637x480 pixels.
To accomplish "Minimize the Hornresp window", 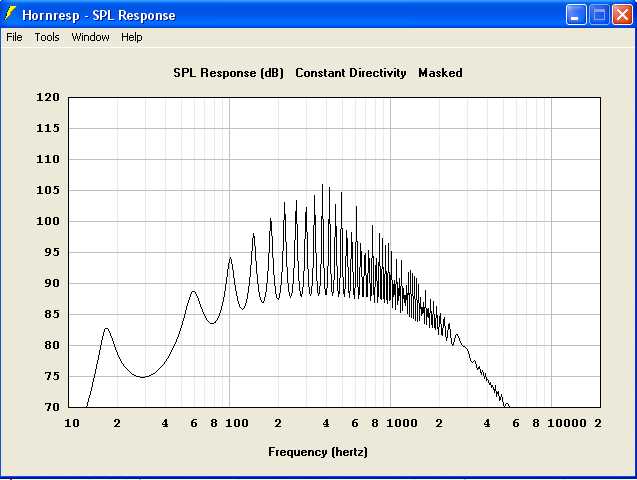I will (576, 15).
